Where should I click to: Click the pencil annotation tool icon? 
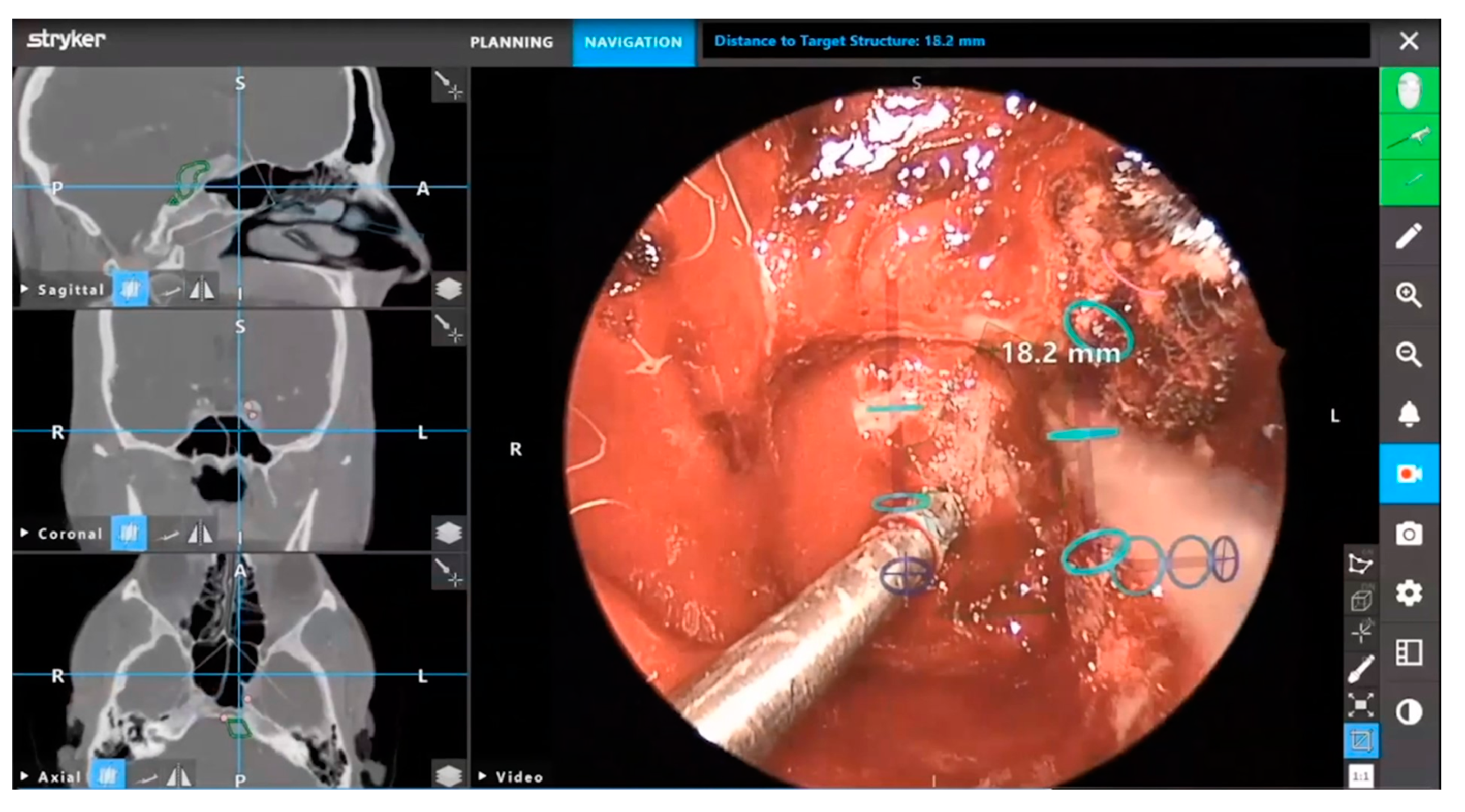click(1408, 236)
